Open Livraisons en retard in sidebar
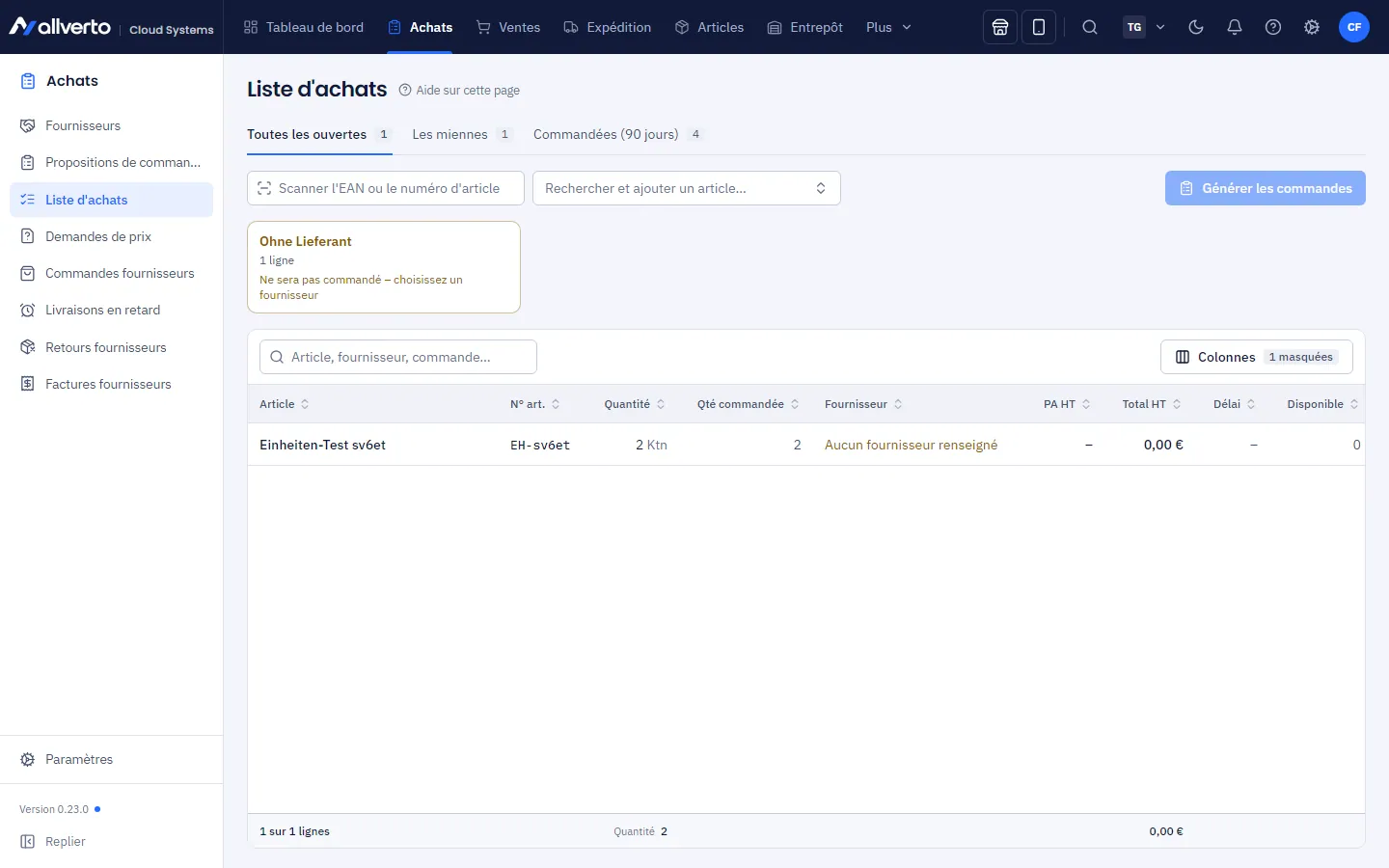1389x868 pixels. tap(111, 310)
